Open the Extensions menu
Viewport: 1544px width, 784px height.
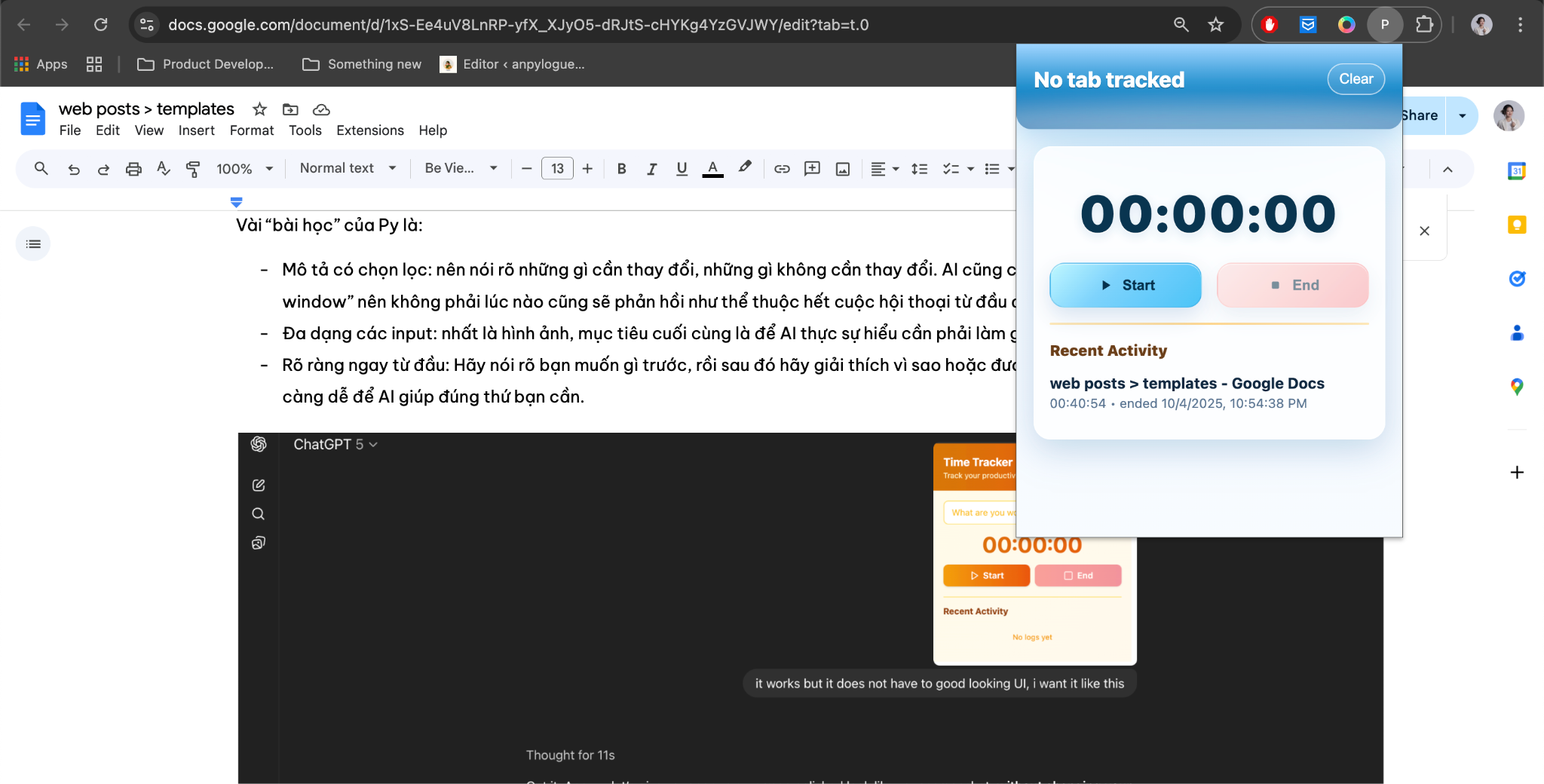[369, 130]
